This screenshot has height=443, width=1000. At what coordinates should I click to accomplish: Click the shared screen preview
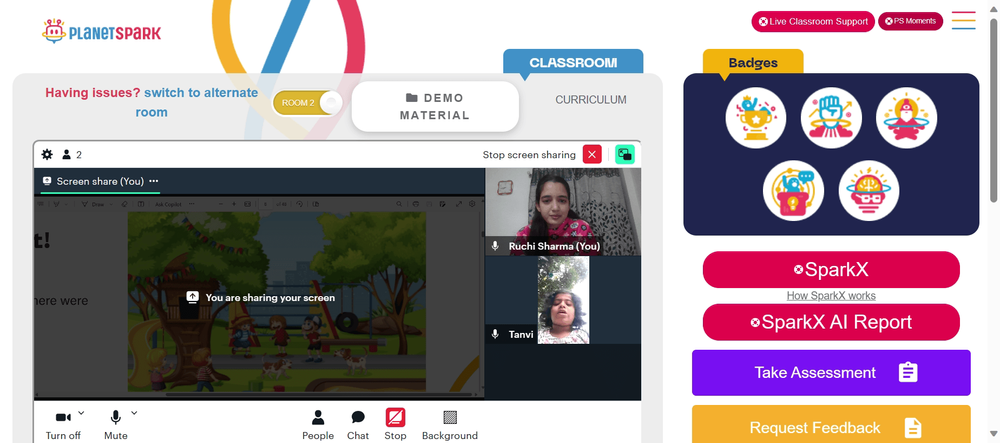tap(260, 298)
